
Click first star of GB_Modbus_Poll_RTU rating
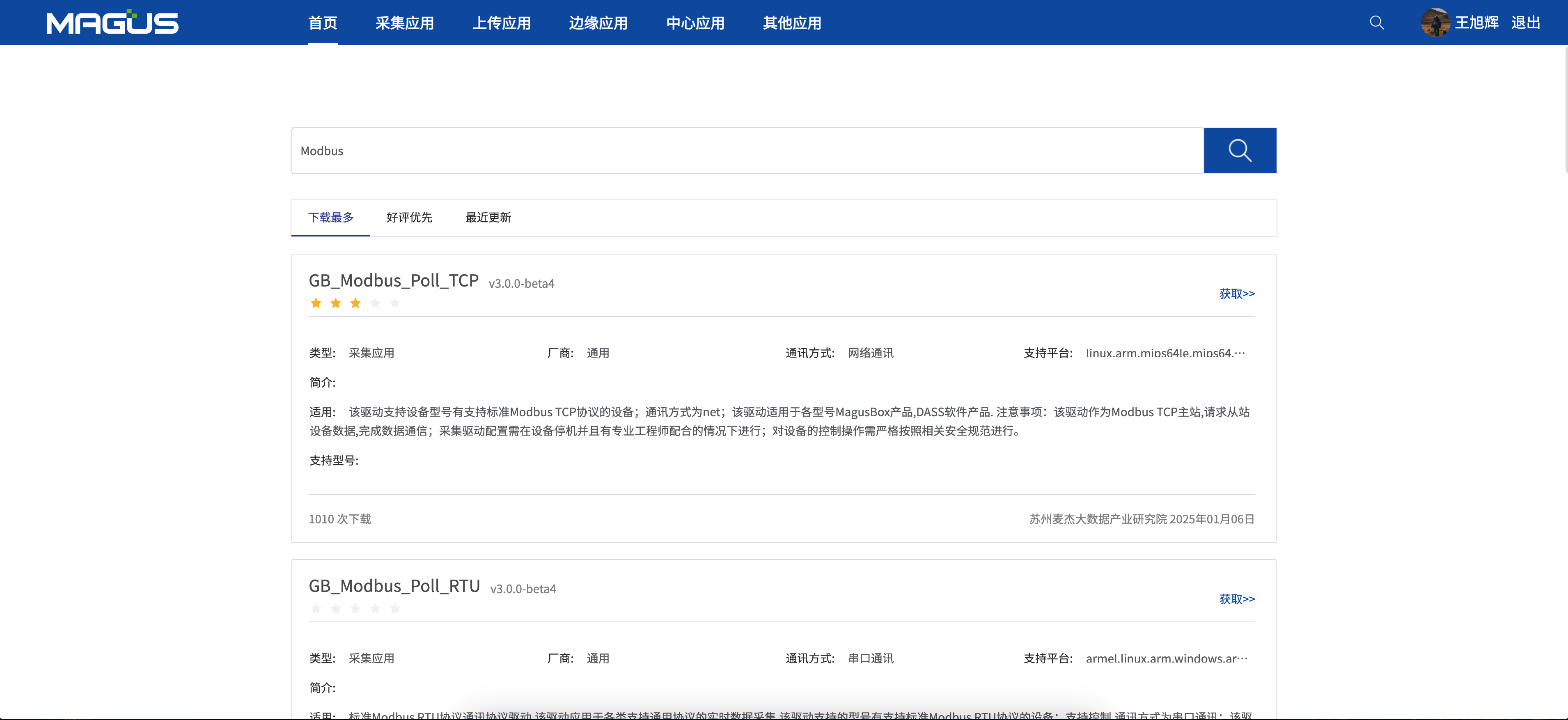316,609
